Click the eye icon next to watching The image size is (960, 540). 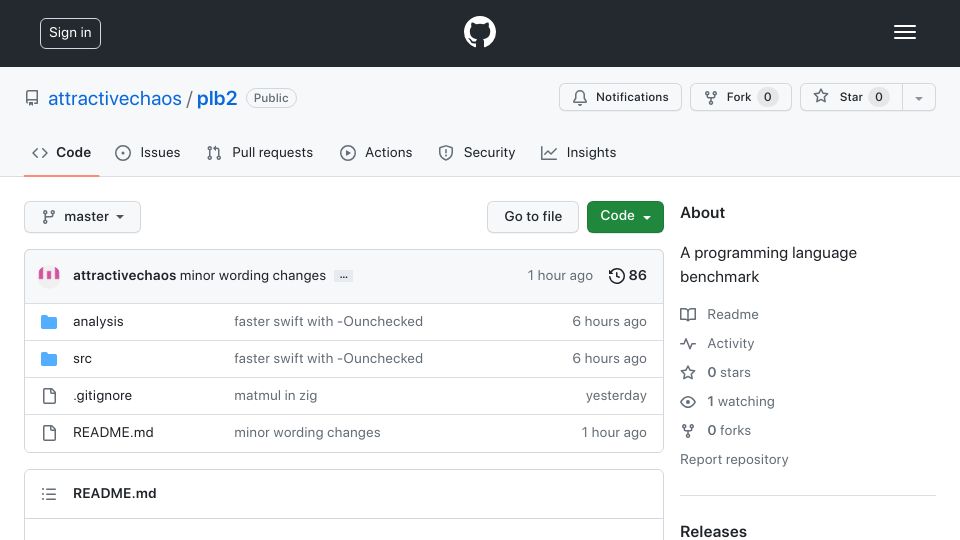(688, 402)
